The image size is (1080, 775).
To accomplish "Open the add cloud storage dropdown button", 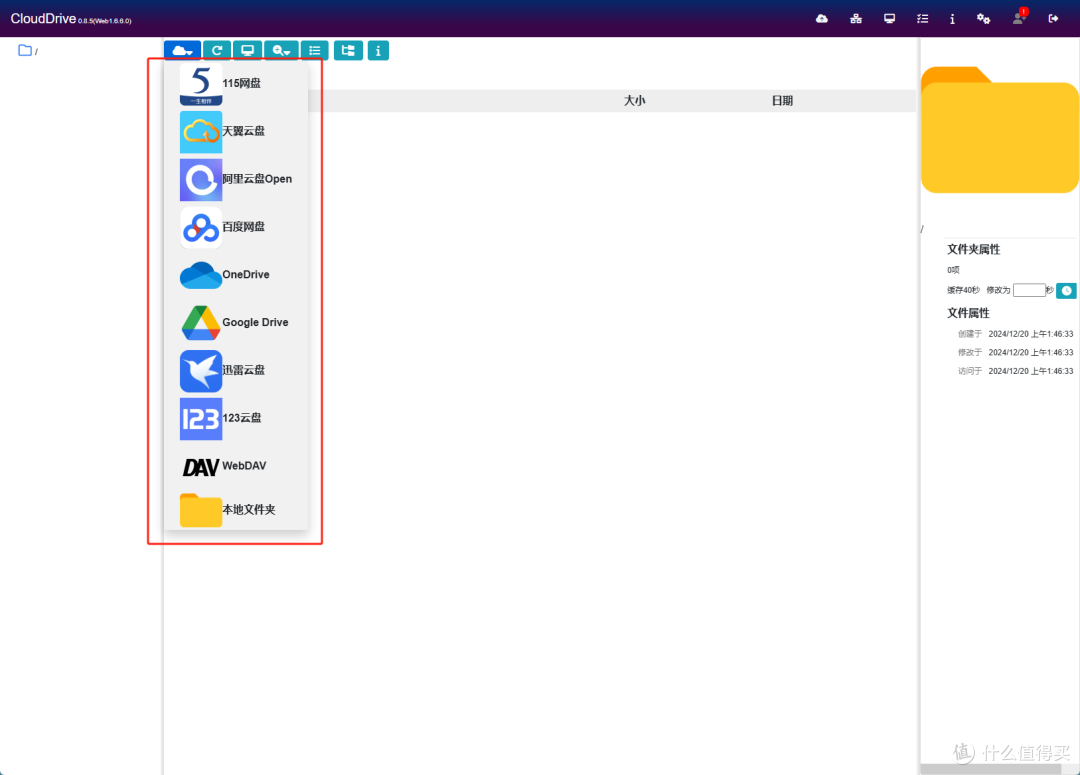I will tap(183, 50).
